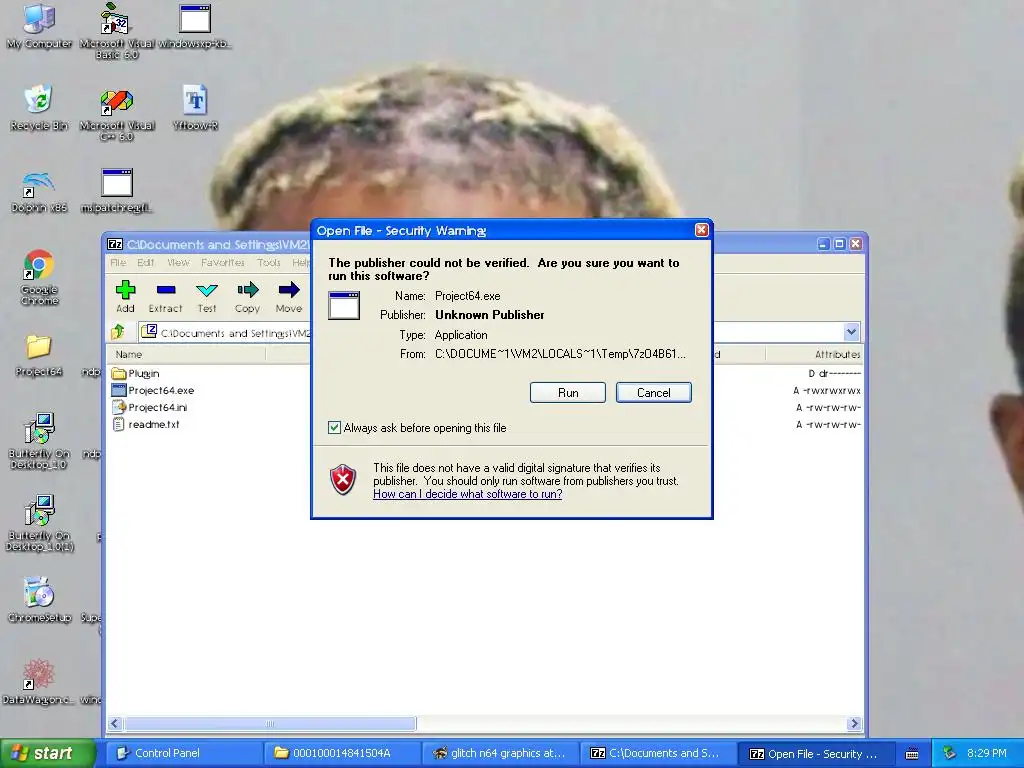1024x768 pixels.
Task: Select the Recycle Bin desktop icon
Action: coord(39,108)
